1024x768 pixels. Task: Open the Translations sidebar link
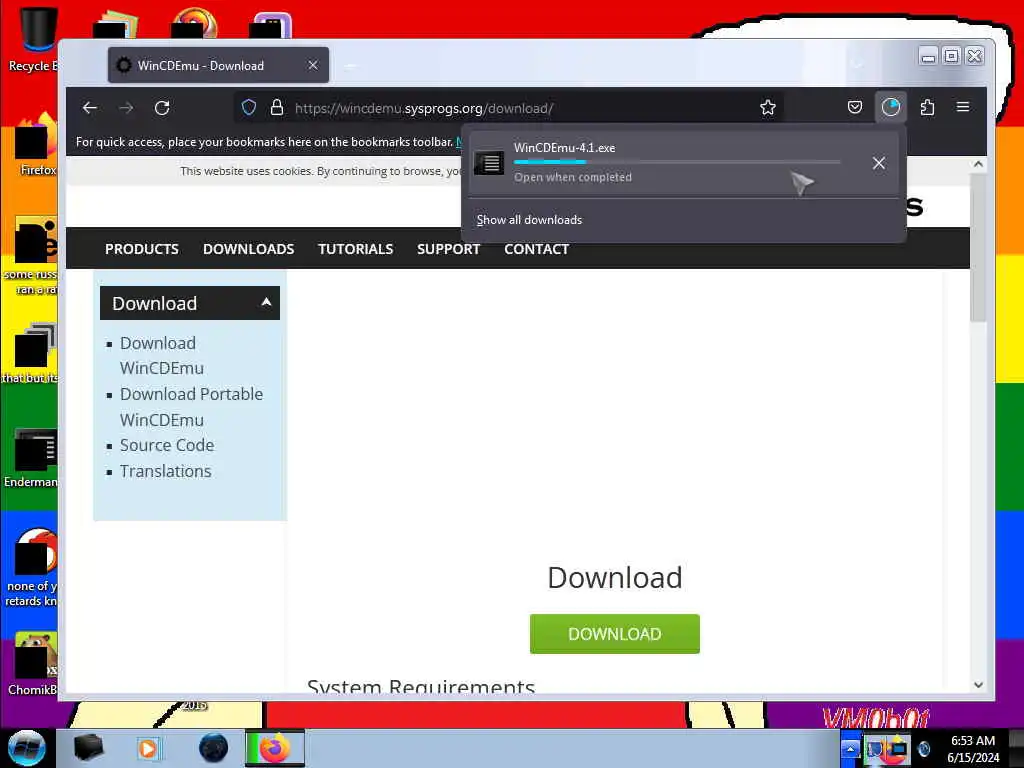(x=166, y=472)
